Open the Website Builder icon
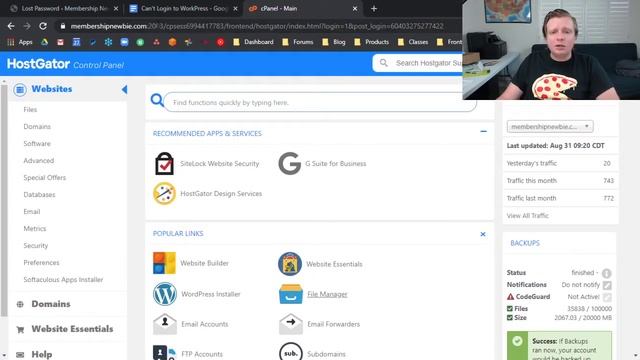This screenshot has width=640, height=360. tap(164, 263)
